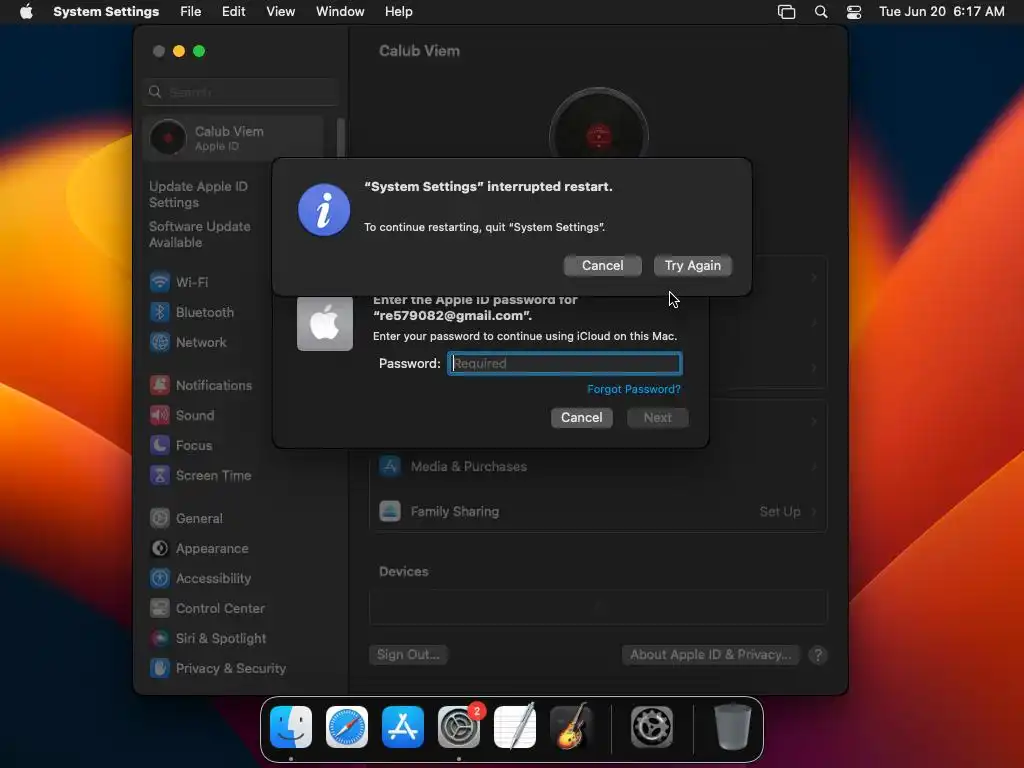Click the Forgot Password? link
Screen dimensions: 1024x768
[633, 389]
